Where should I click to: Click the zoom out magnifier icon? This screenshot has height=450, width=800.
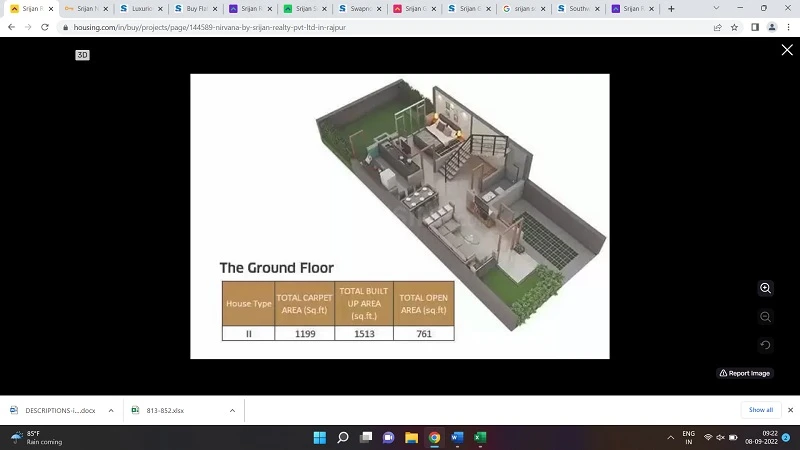pos(765,316)
